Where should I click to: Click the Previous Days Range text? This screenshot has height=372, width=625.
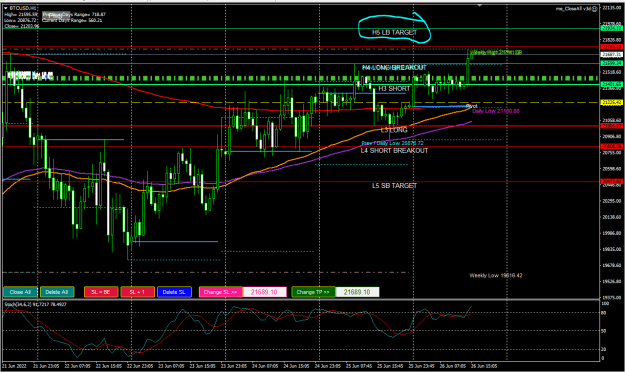point(74,14)
